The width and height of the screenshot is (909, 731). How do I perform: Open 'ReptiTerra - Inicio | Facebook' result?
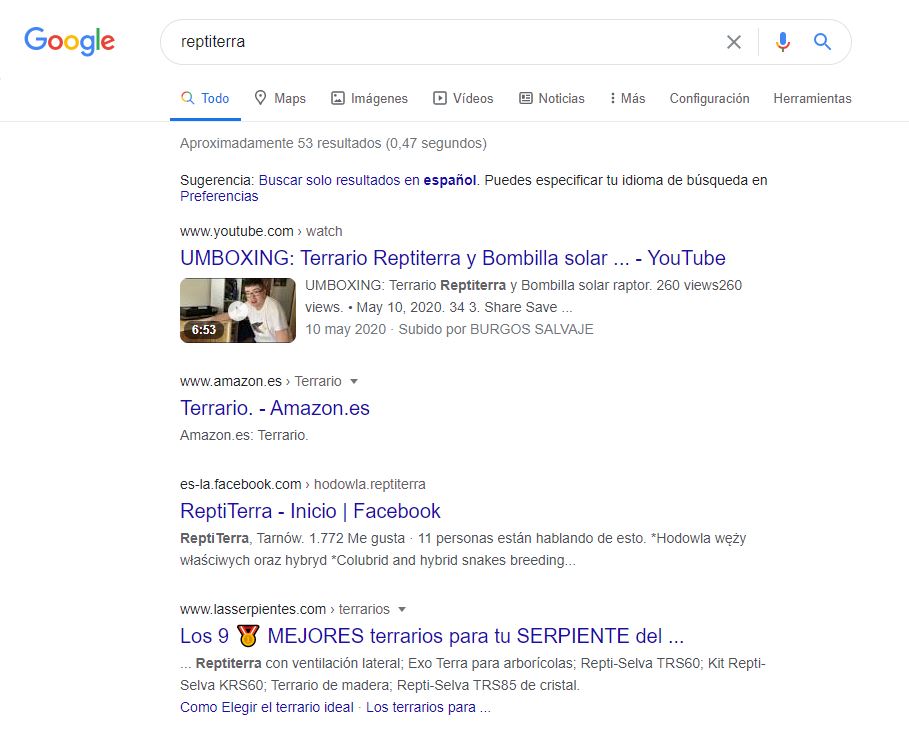[310, 511]
